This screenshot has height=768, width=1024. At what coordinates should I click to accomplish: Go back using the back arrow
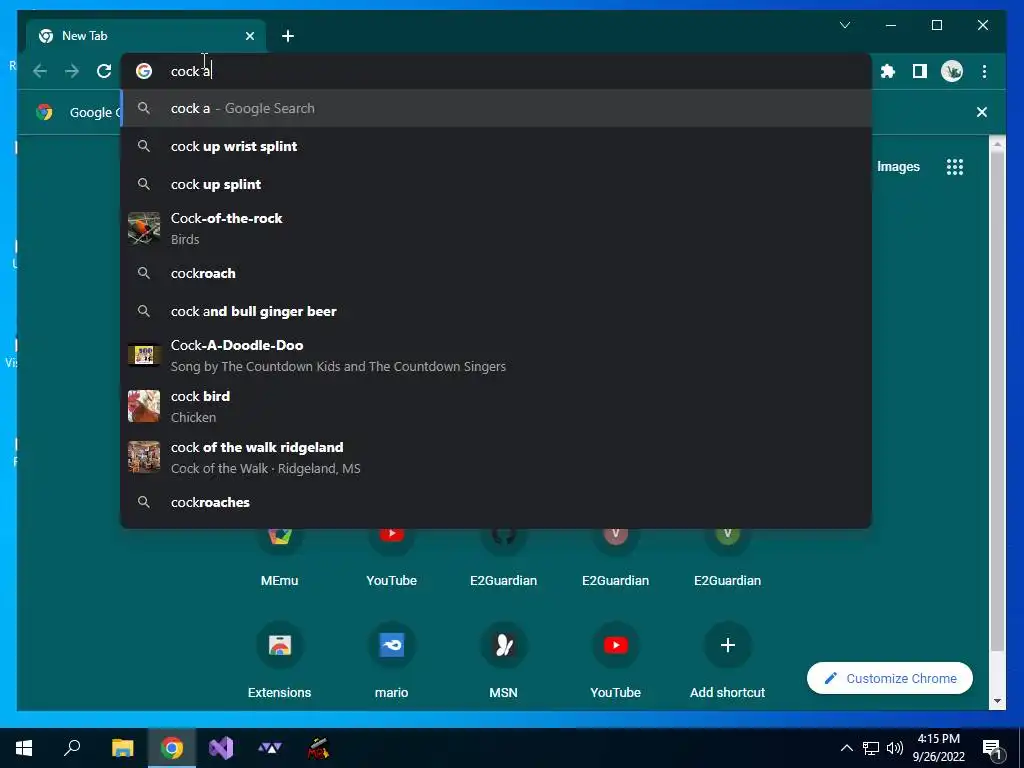pos(40,71)
